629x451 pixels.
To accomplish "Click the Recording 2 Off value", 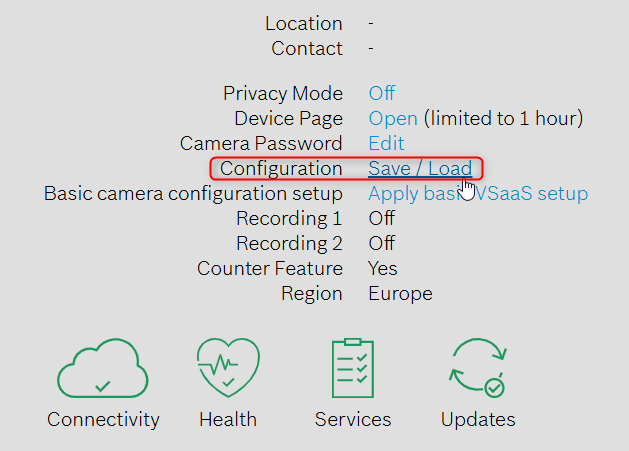I will pos(381,243).
